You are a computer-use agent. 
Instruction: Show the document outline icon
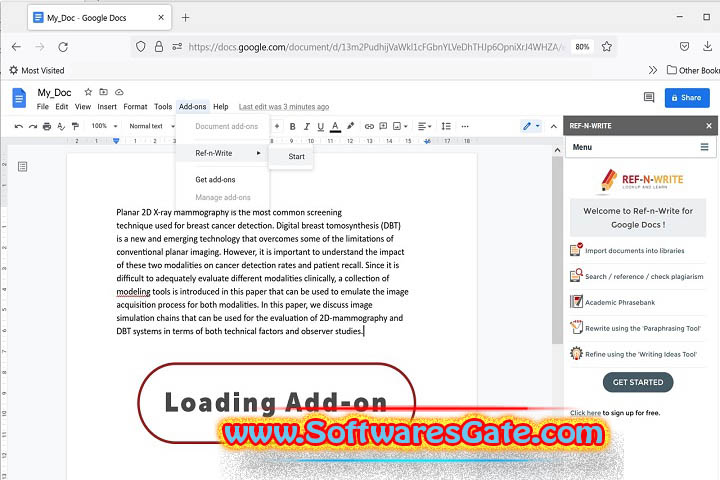pos(22,166)
